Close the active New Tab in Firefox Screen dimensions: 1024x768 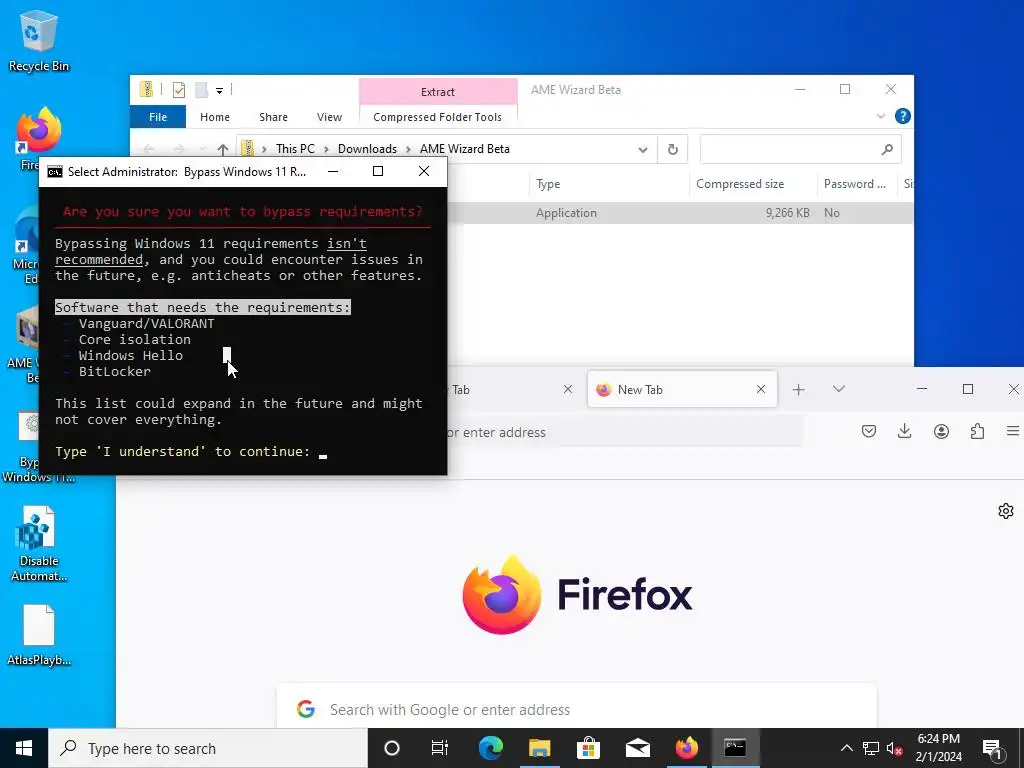click(761, 389)
